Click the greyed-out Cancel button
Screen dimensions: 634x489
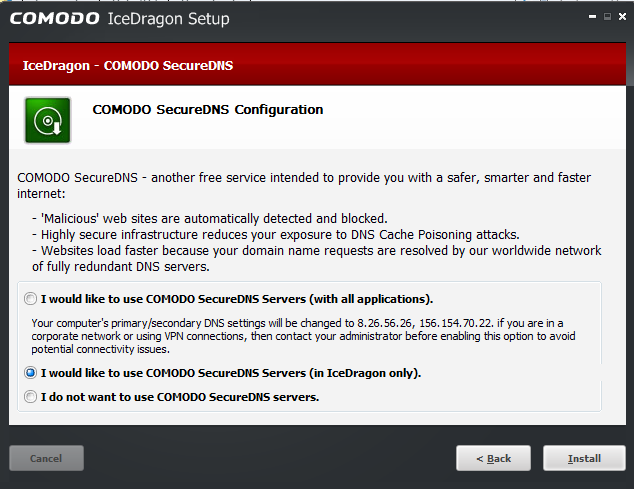tap(46, 458)
